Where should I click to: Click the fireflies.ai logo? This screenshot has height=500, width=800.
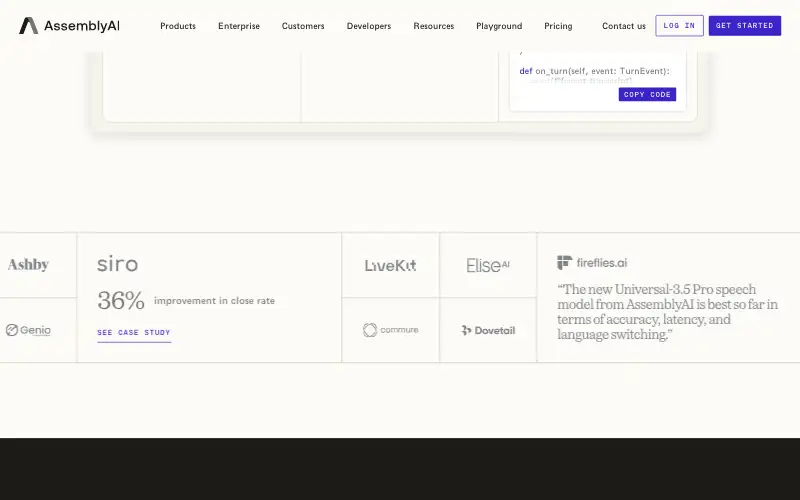point(592,263)
